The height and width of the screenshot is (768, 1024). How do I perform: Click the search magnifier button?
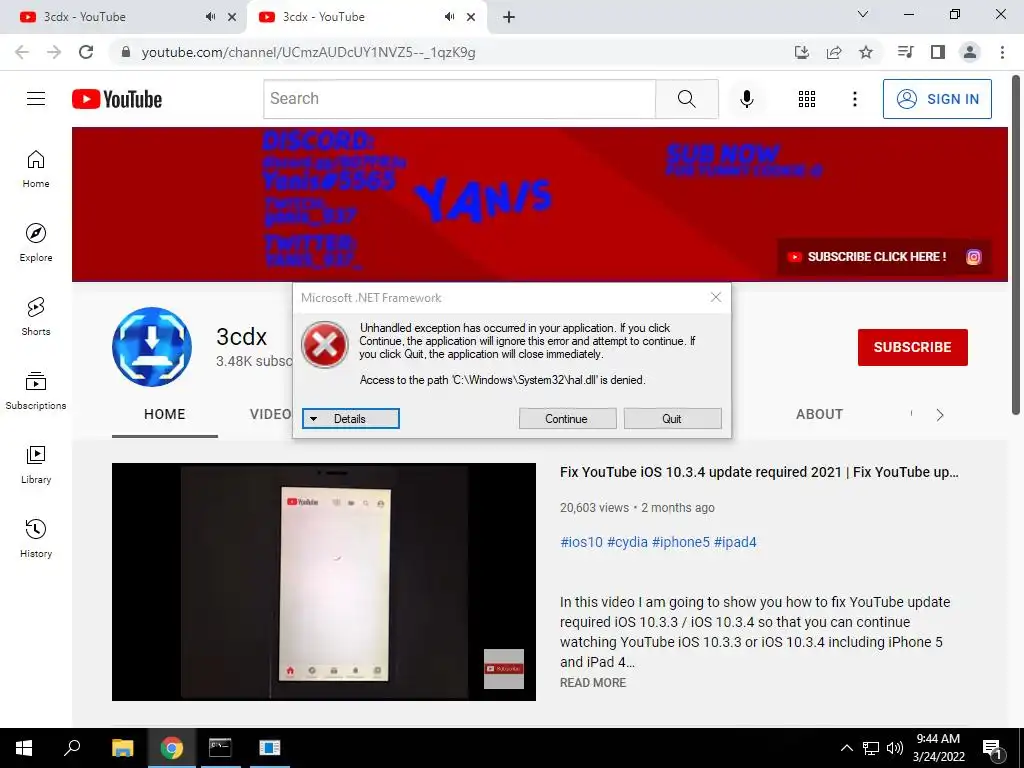pyautogui.click(x=686, y=99)
